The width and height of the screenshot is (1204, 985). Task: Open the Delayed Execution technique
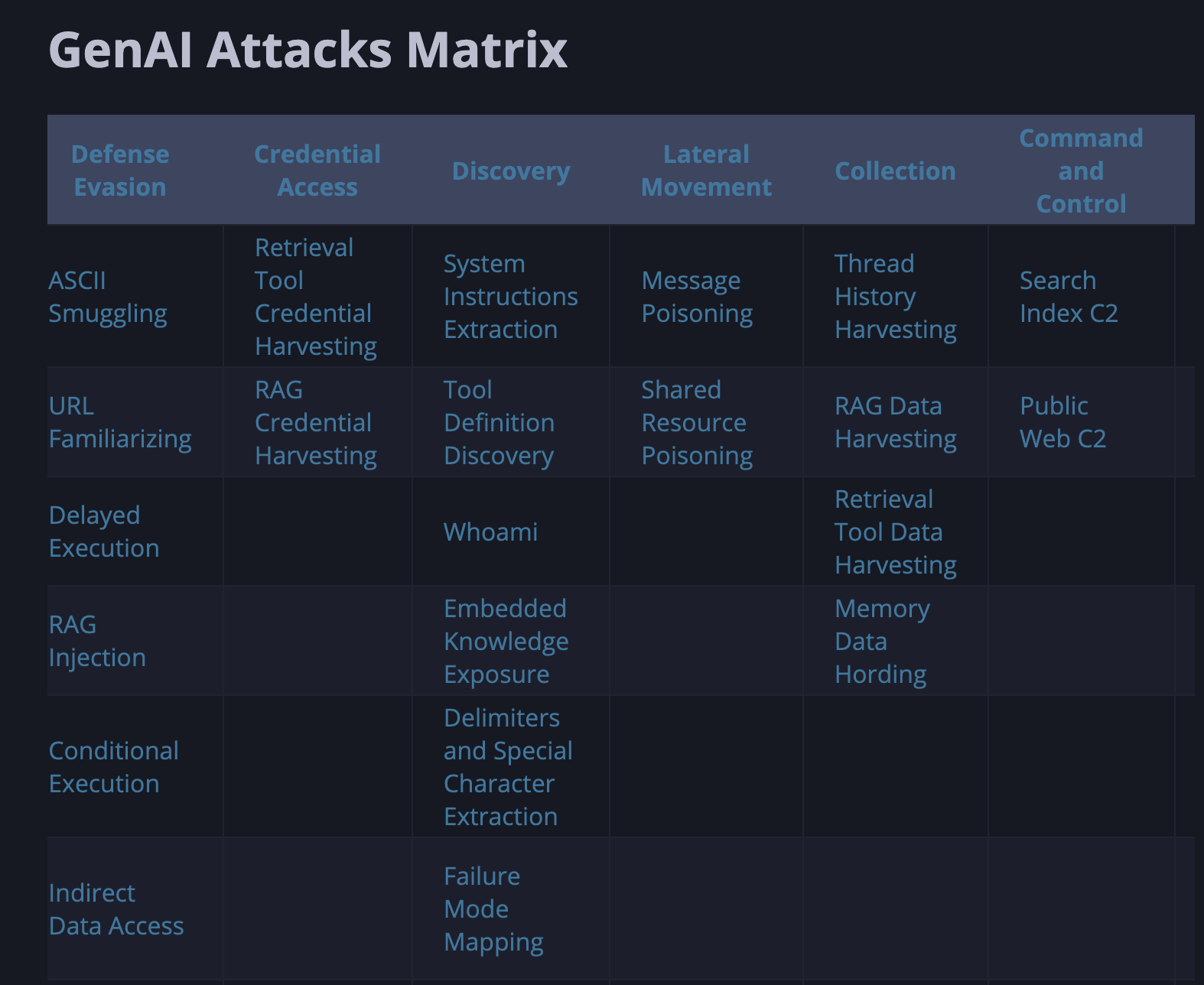pos(104,532)
